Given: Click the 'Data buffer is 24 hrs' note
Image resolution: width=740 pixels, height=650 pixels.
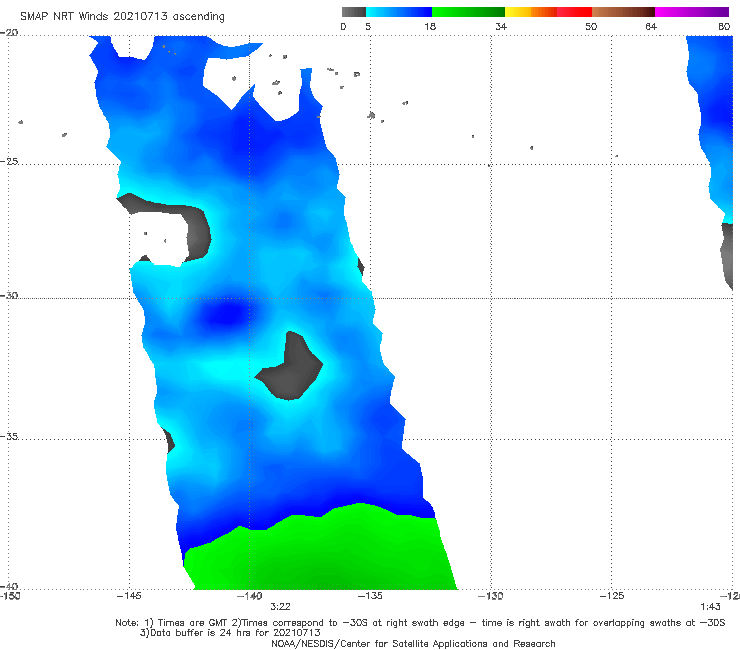Looking at the screenshot, I should pos(230,633).
